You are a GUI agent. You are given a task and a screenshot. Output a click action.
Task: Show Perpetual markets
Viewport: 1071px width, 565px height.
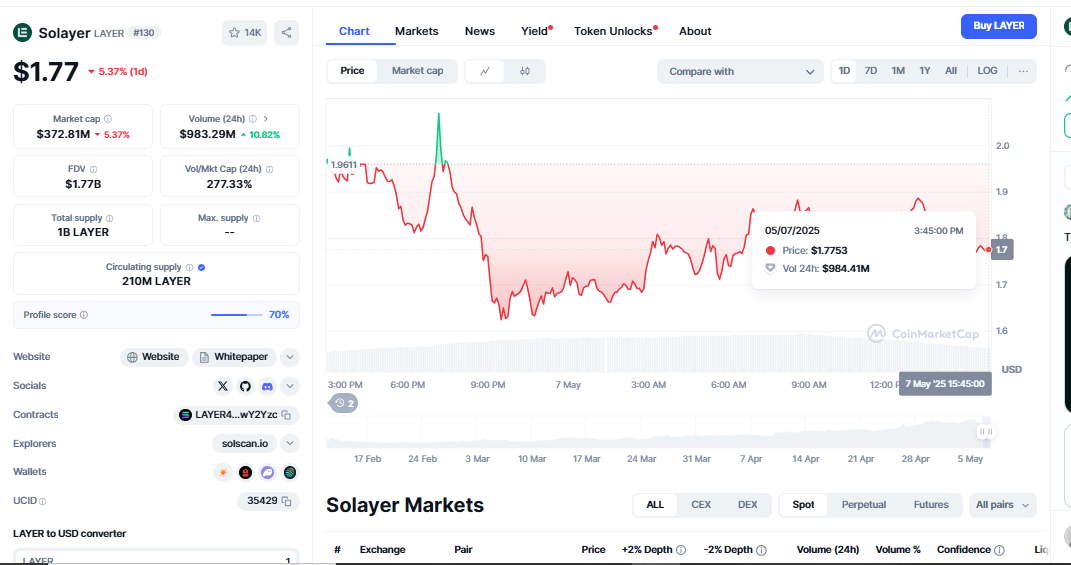click(863, 505)
